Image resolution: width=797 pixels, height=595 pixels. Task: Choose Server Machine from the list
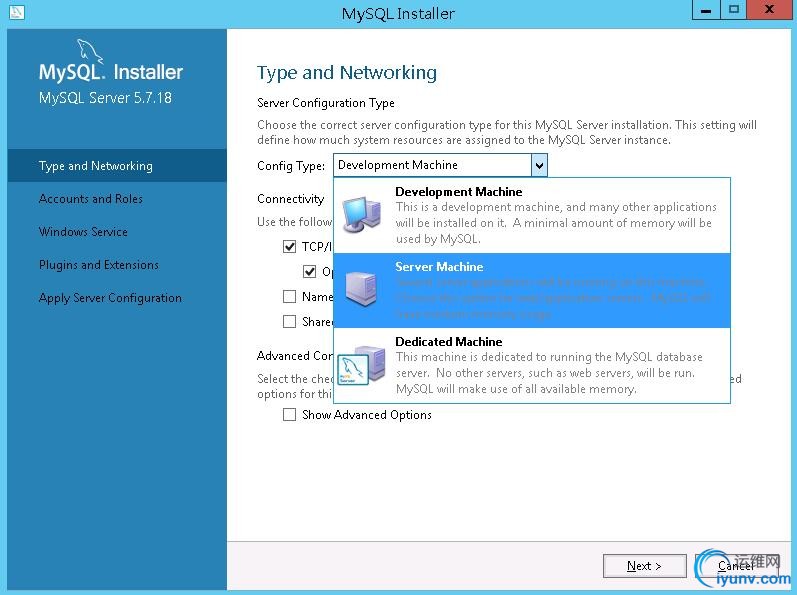pos(532,290)
